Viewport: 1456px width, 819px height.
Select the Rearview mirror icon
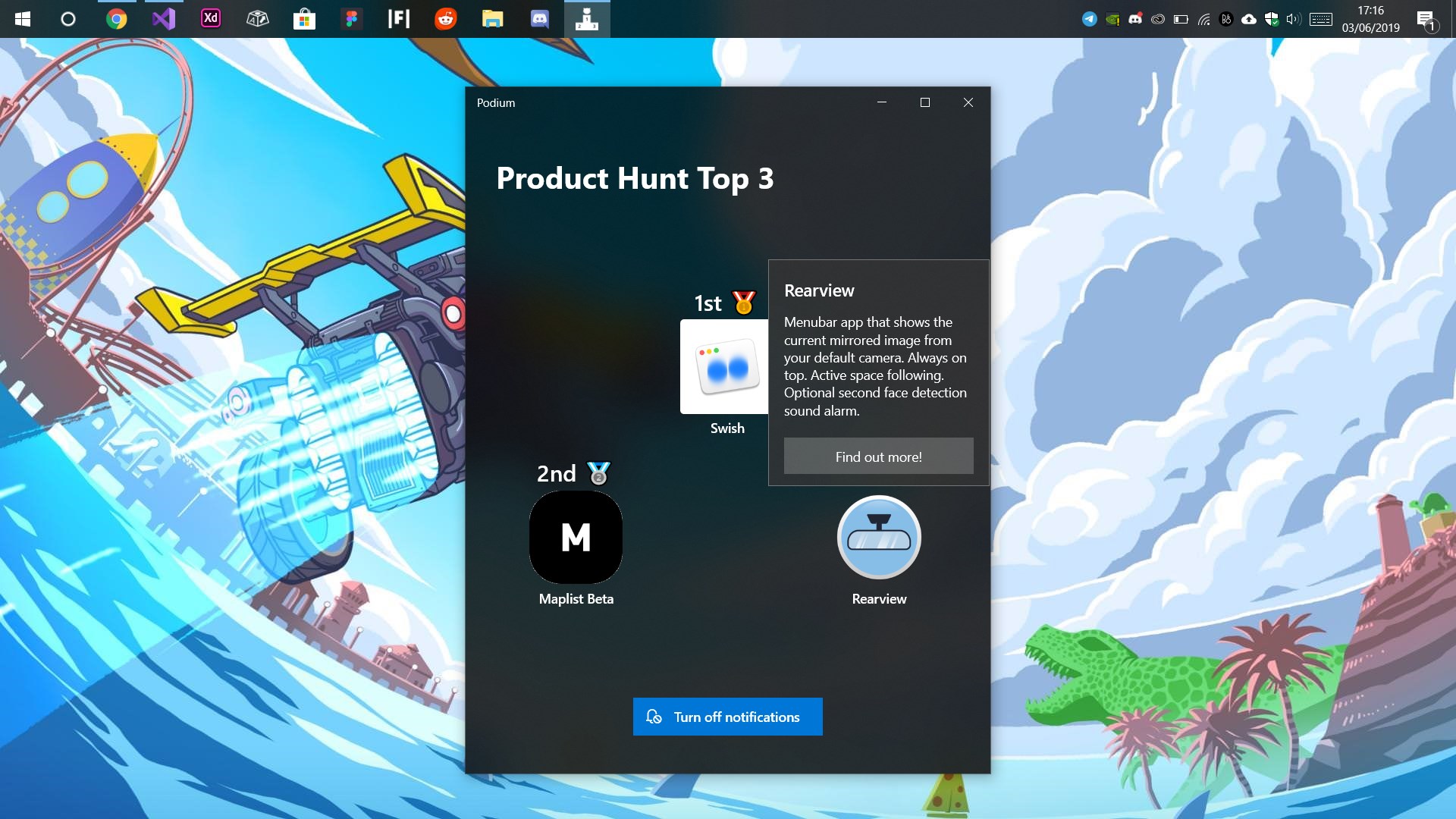(879, 537)
